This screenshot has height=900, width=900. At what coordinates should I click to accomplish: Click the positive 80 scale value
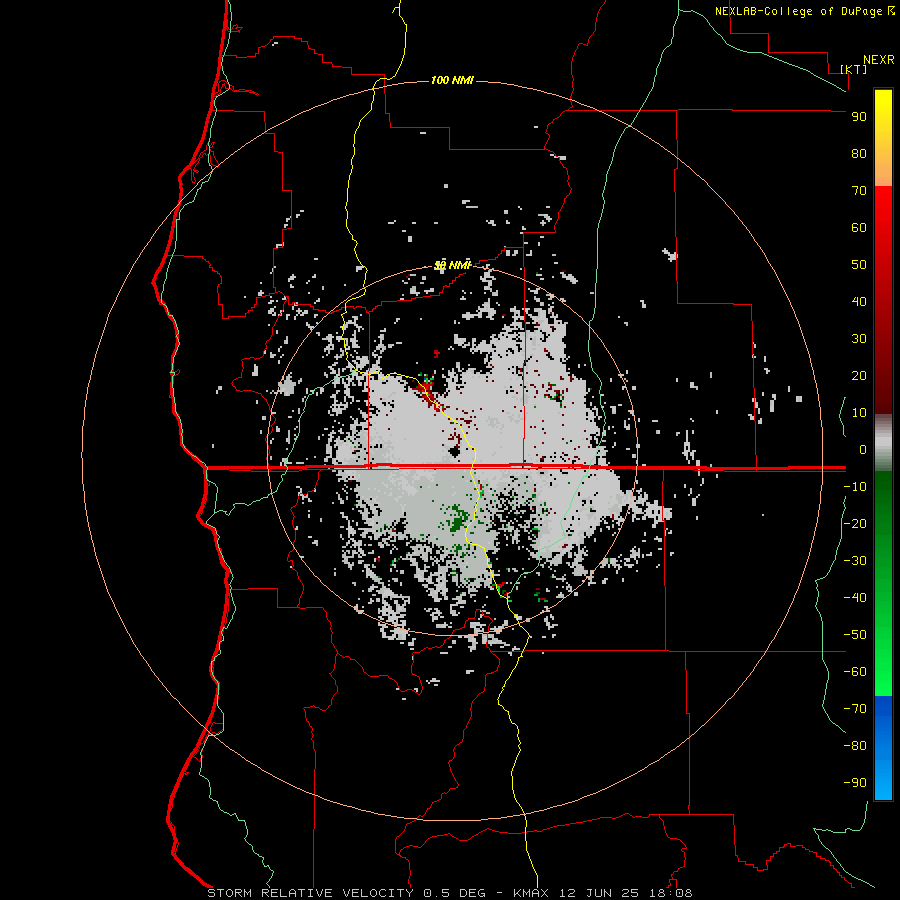[859, 153]
